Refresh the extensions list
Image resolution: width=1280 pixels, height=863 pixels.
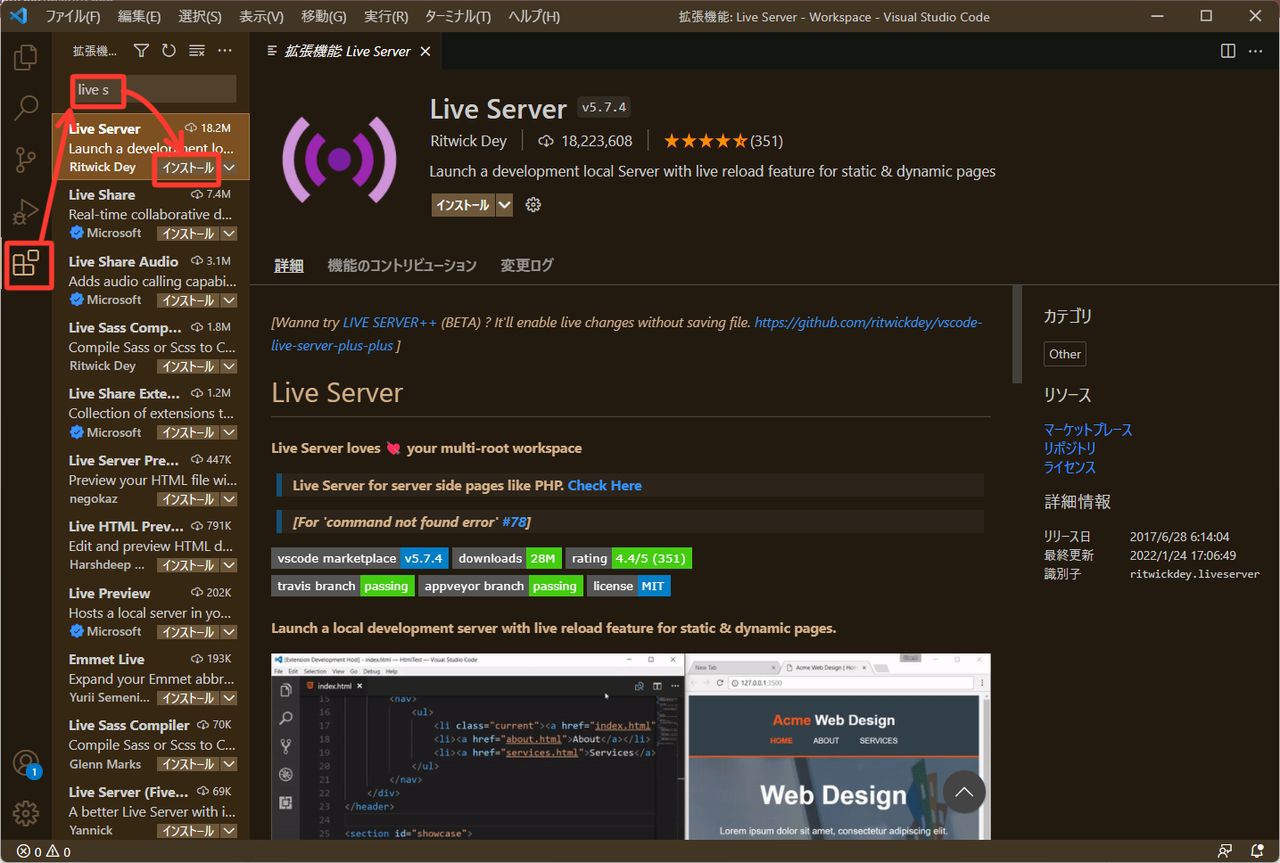[x=169, y=50]
